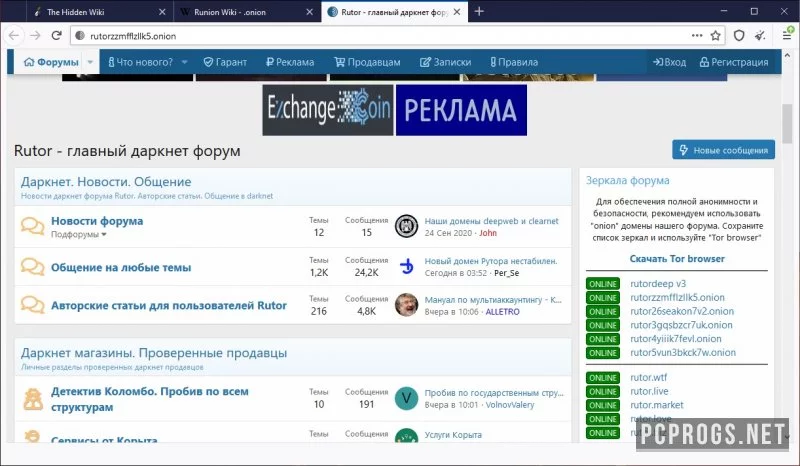The image size is (800, 466).
Task: Open the Форумы navigation item
Action: (52, 62)
